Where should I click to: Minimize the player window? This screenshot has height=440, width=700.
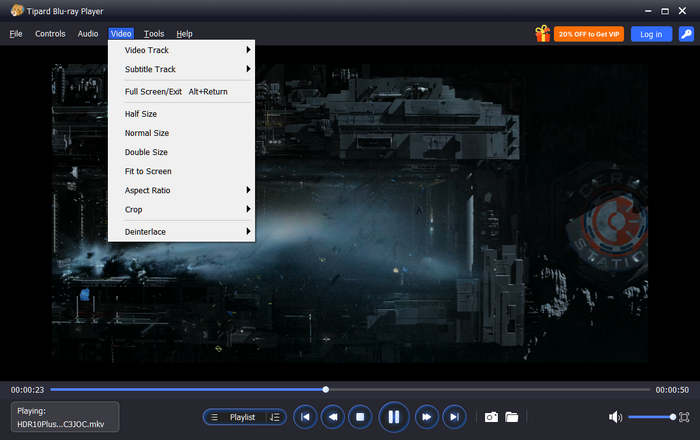pyautogui.click(x=648, y=11)
